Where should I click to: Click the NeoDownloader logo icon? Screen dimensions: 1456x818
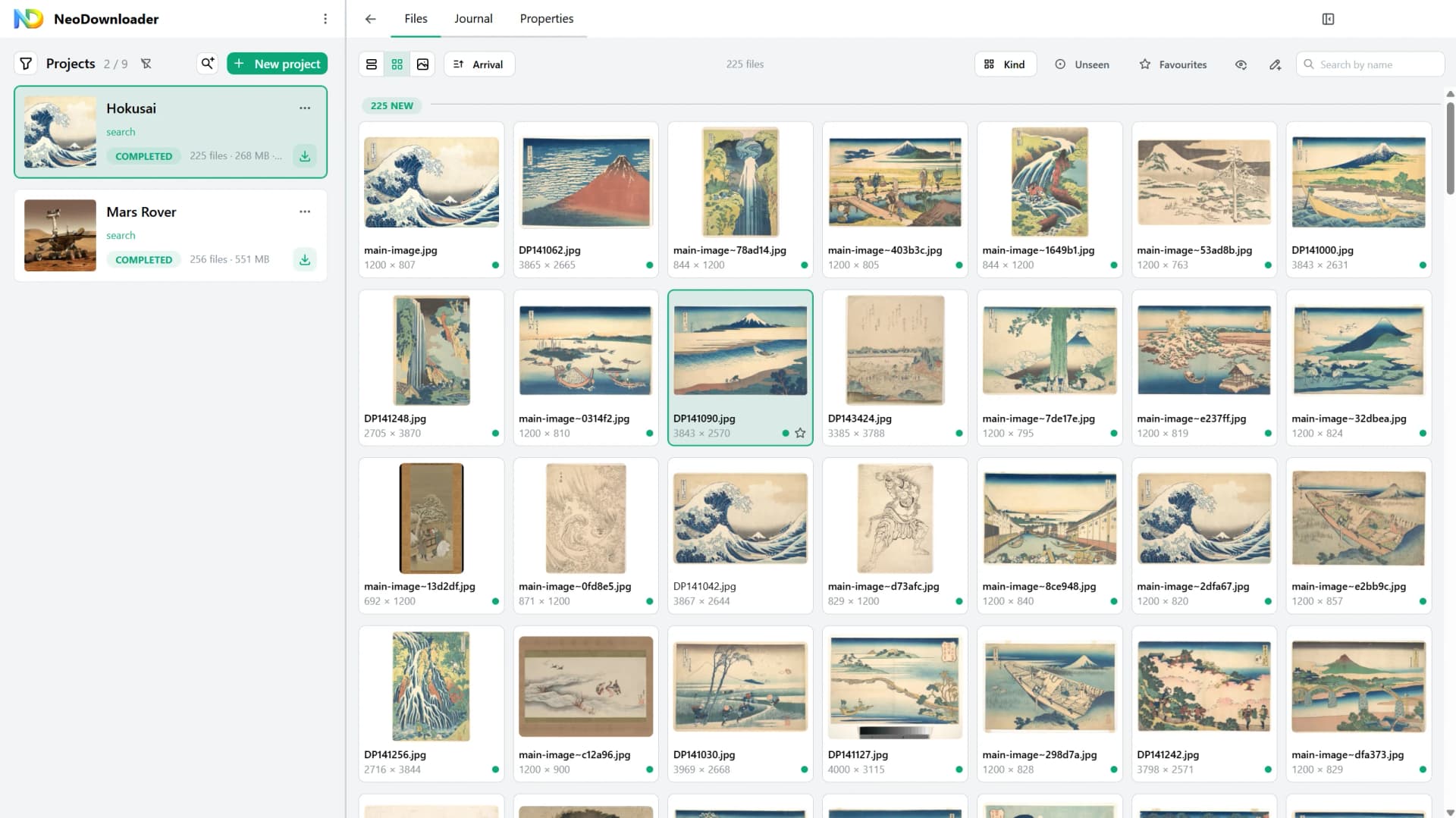click(x=29, y=19)
